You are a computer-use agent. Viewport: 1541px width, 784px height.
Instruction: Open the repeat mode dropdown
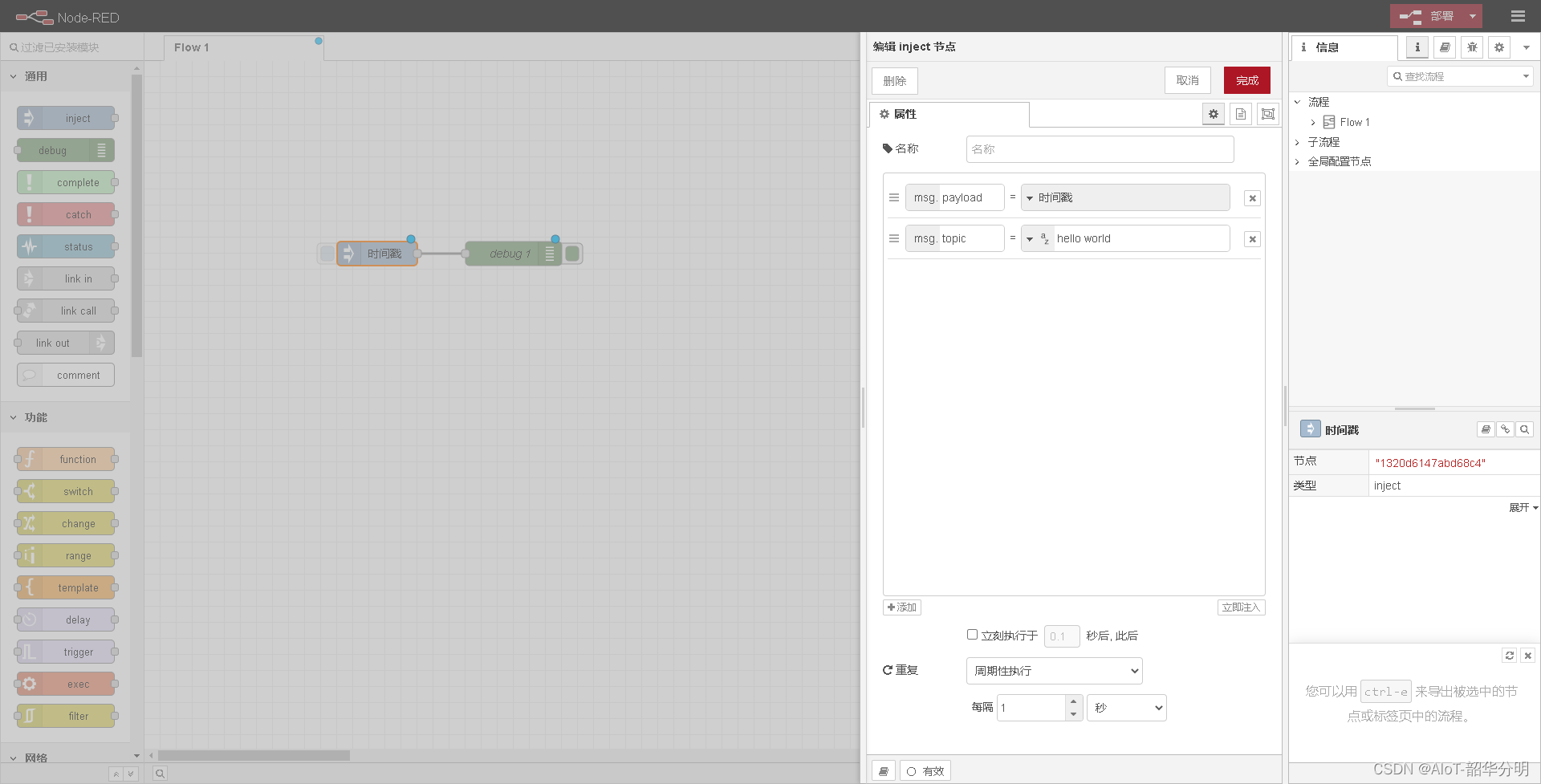pyautogui.click(x=1054, y=671)
